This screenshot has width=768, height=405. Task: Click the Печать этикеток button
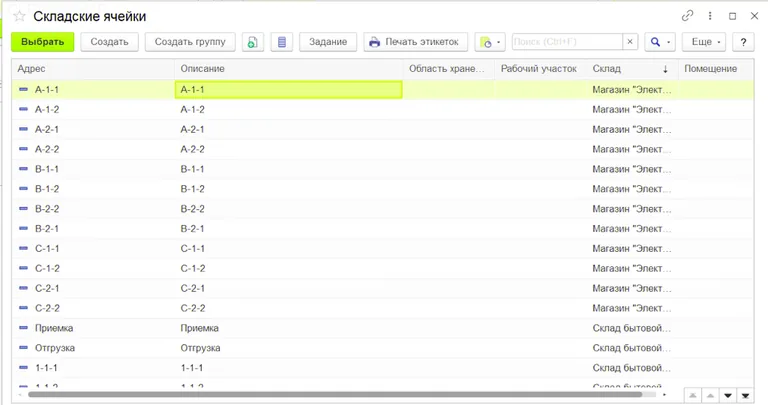(415, 42)
